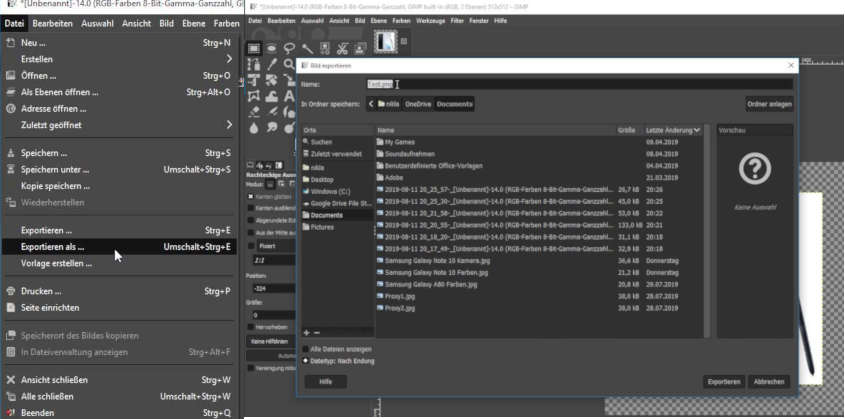Viewport: 845px width, 419px height.
Task: Select the Text tool (A icon)
Action: coord(289,96)
